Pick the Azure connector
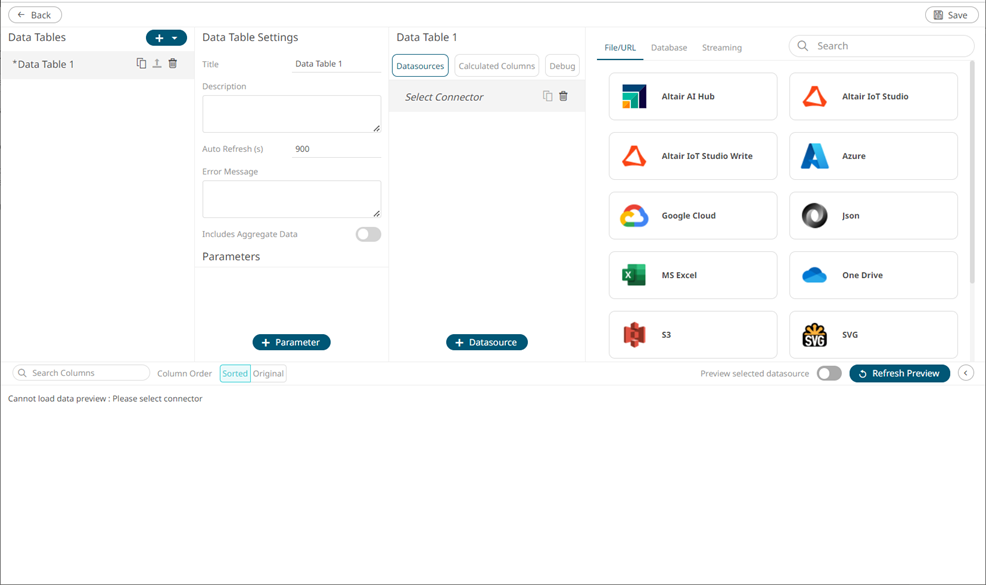Screen dimensions: 986x585 (872, 156)
